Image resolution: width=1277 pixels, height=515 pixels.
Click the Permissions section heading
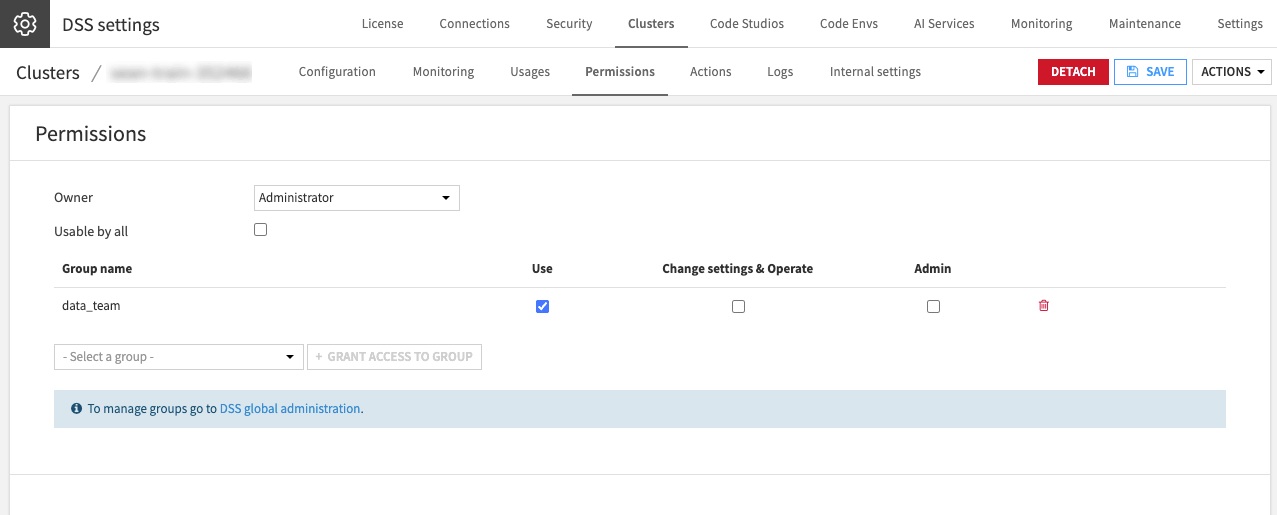coord(91,134)
